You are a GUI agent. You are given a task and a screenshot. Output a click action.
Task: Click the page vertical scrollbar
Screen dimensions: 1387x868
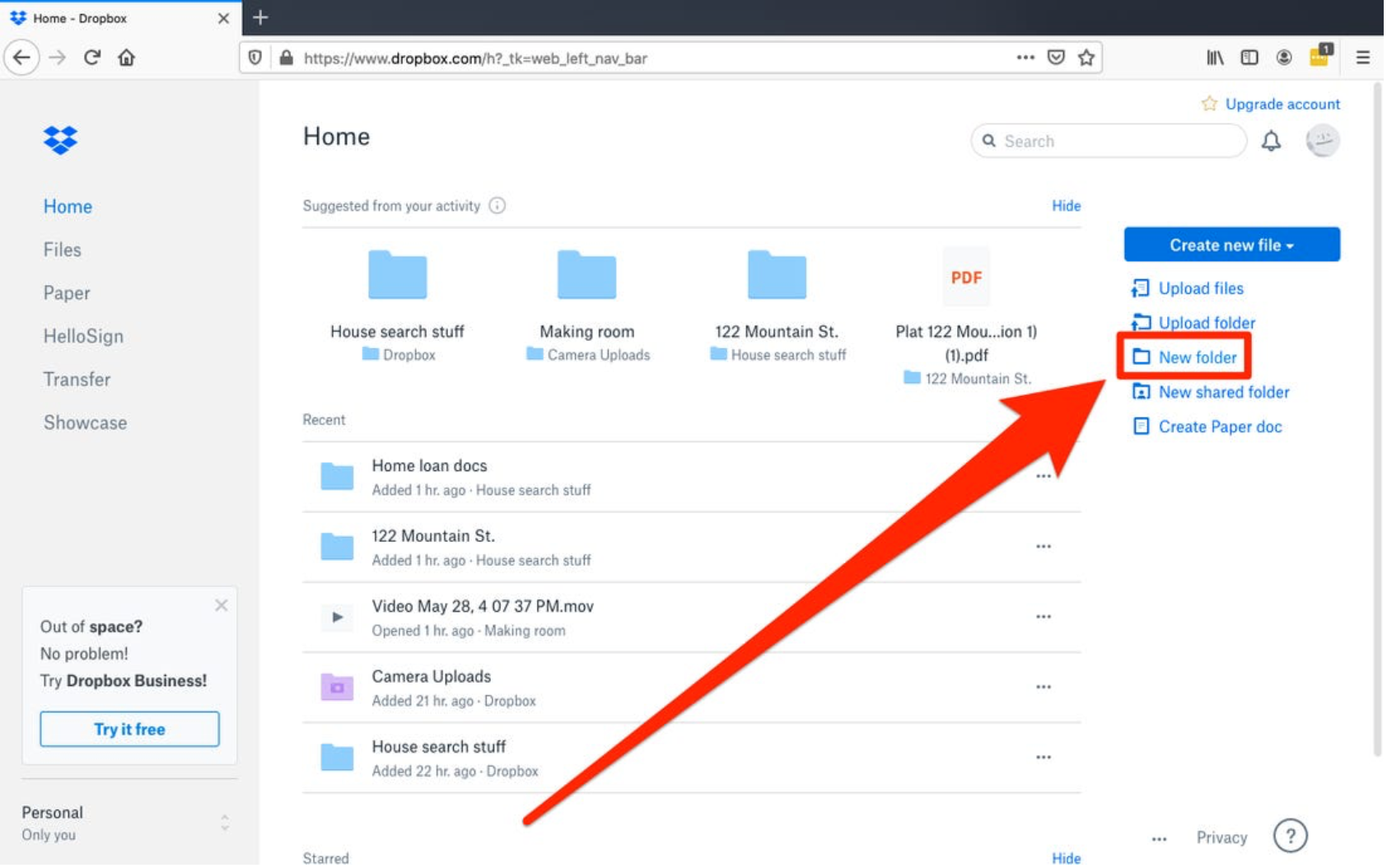click(x=1378, y=418)
